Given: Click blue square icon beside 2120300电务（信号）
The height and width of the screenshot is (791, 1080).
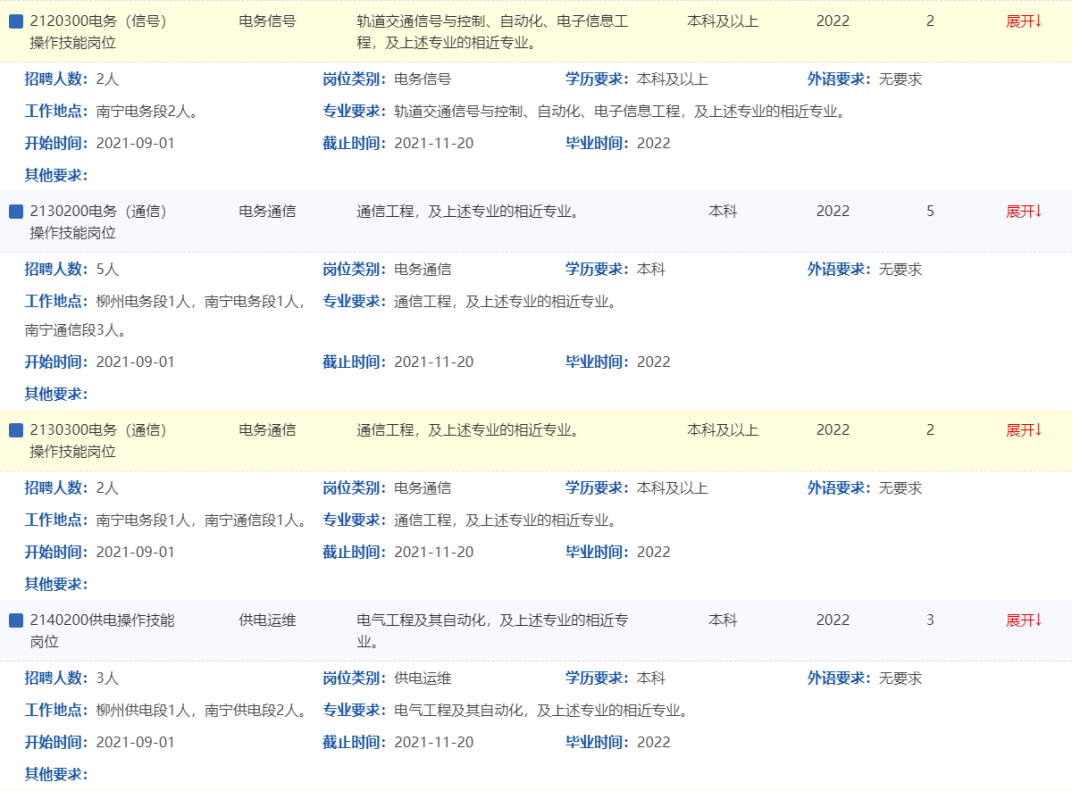Looking at the screenshot, I should (x=16, y=21).
